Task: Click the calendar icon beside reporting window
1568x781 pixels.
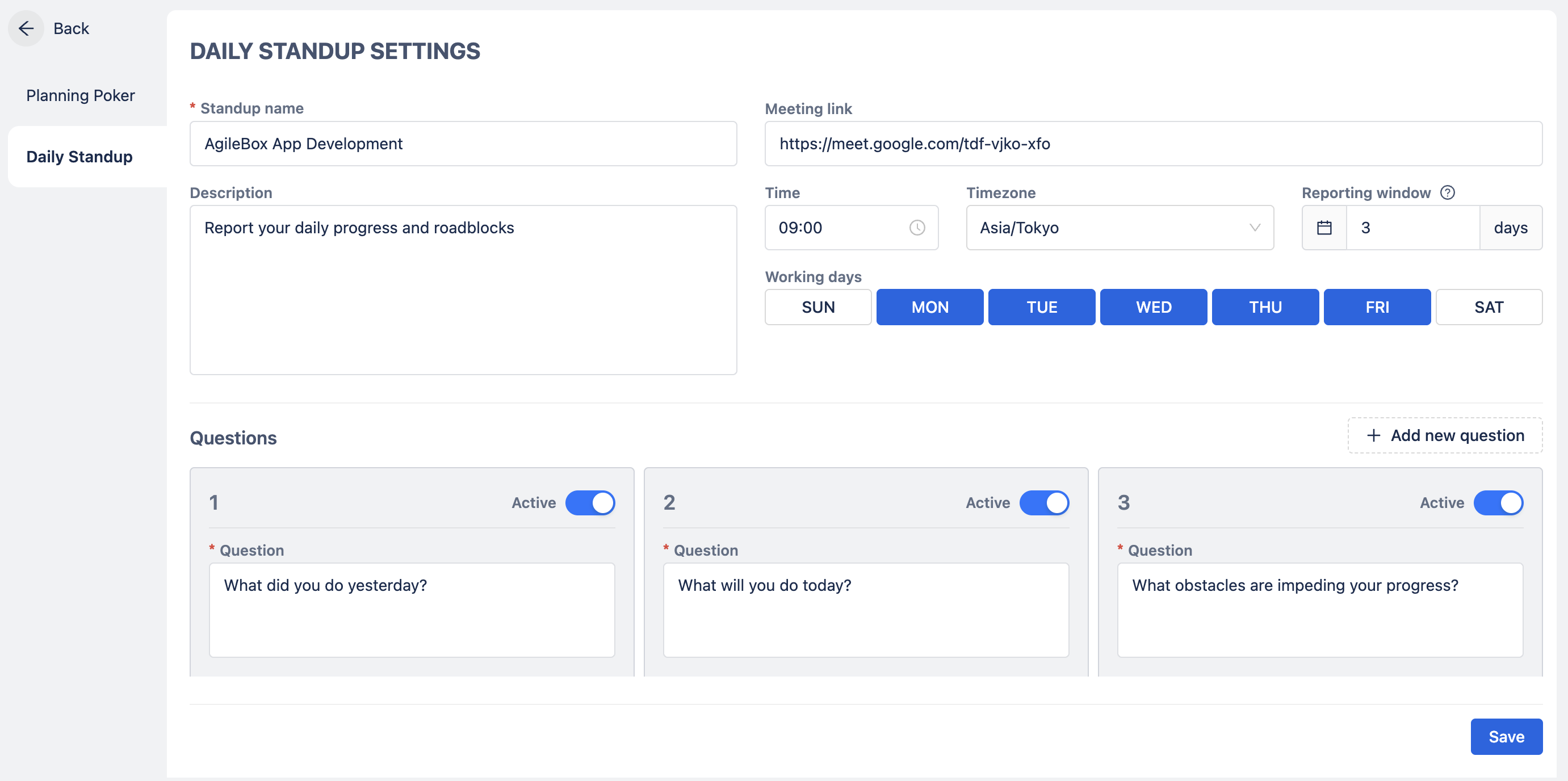Action: 1324,228
